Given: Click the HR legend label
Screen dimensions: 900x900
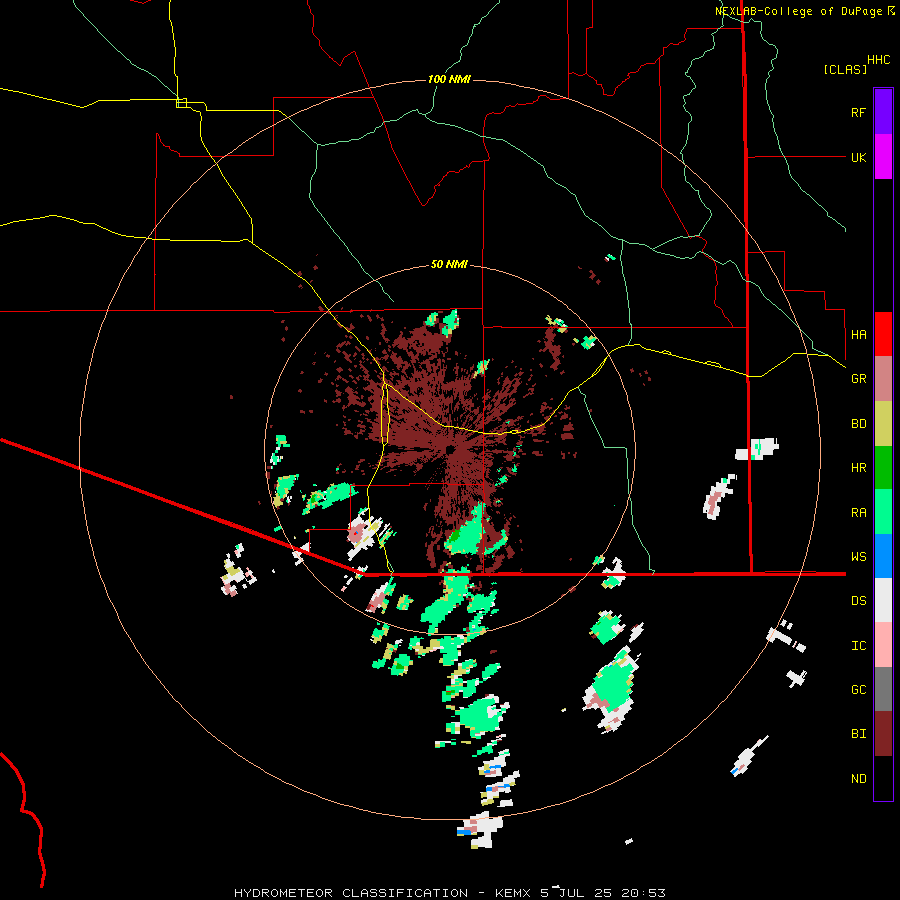Looking at the screenshot, I should (858, 467).
